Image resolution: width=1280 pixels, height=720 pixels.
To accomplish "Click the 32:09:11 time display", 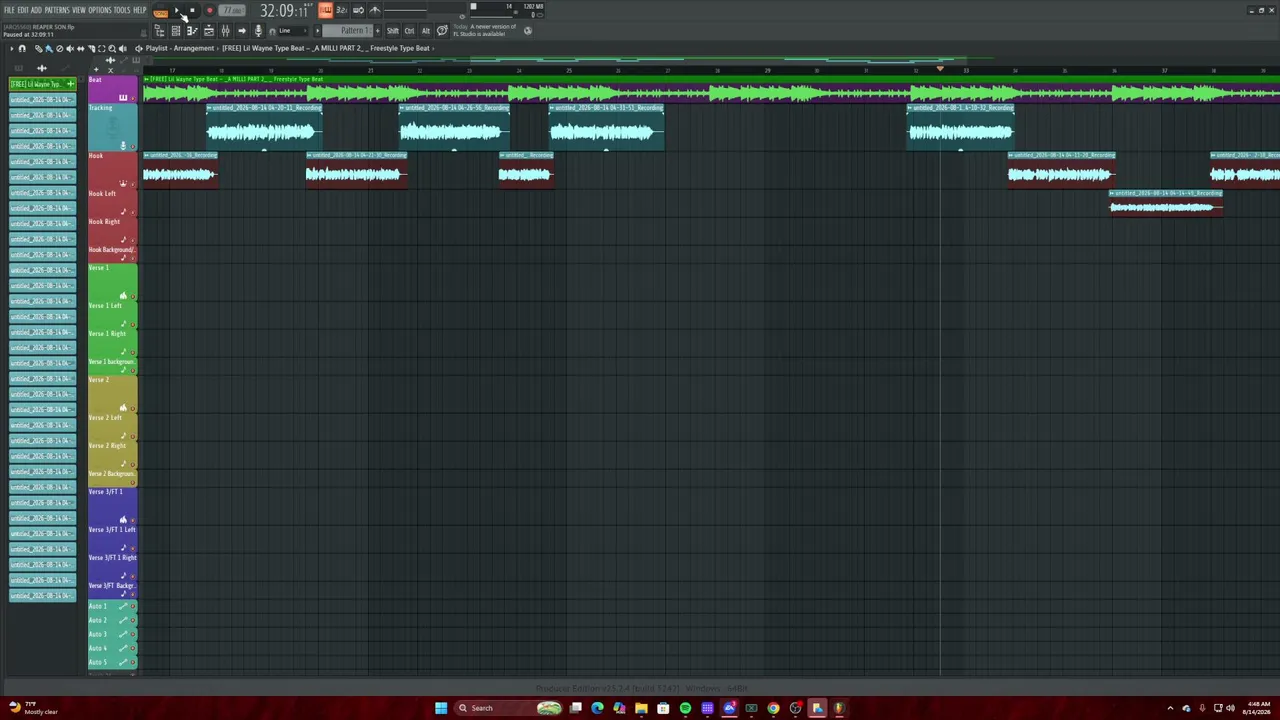I will click(284, 11).
